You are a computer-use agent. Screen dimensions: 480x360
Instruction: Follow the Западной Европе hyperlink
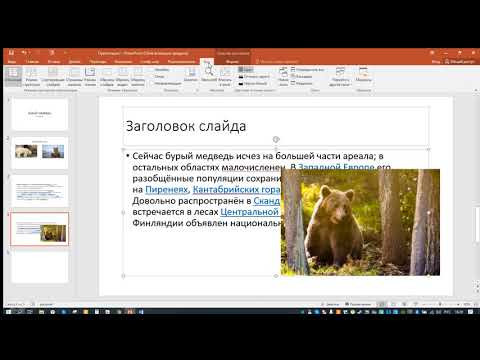click(x=336, y=167)
